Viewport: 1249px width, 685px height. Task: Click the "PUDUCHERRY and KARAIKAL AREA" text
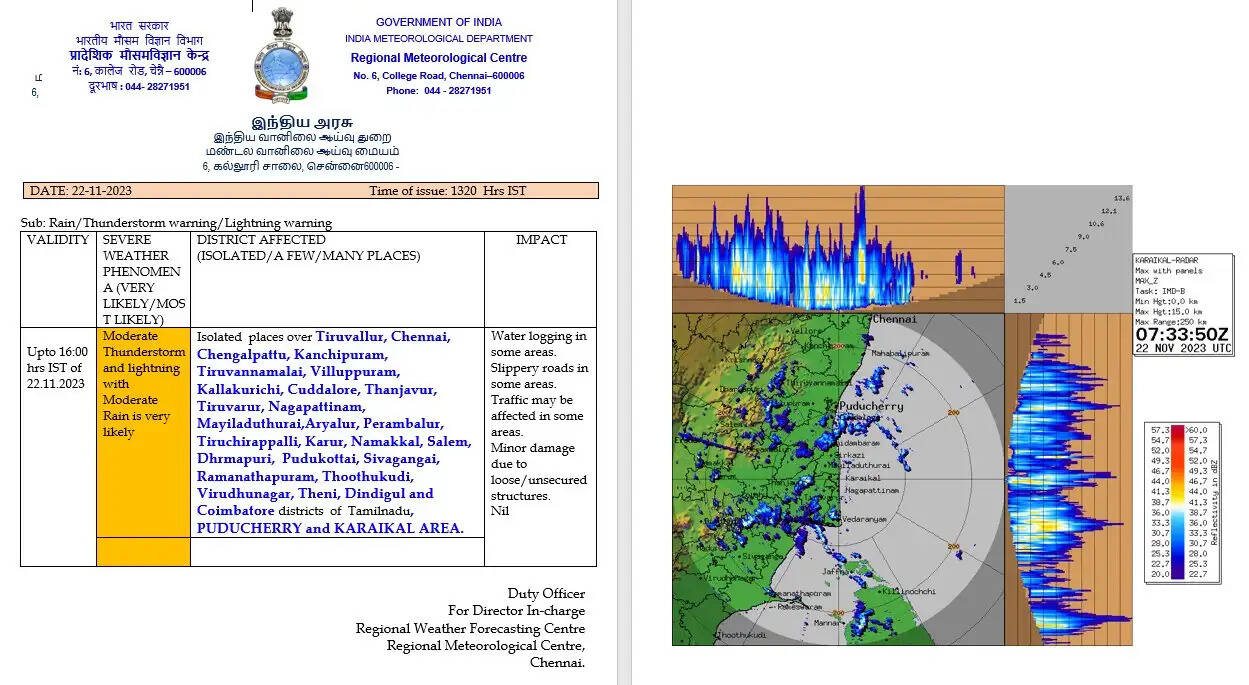[330, 528]
